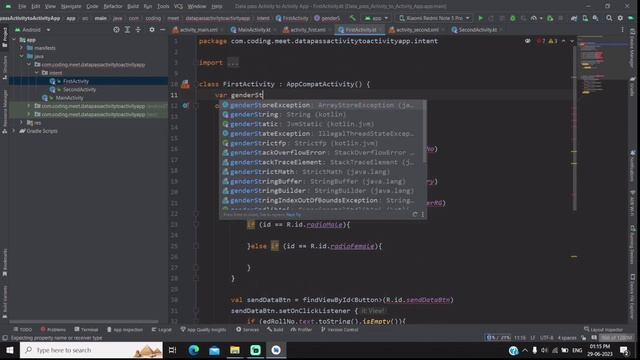The width and height of the screenshot is (640, 360).
Task: Open the Logcat tool window
Action: (162, 329)
